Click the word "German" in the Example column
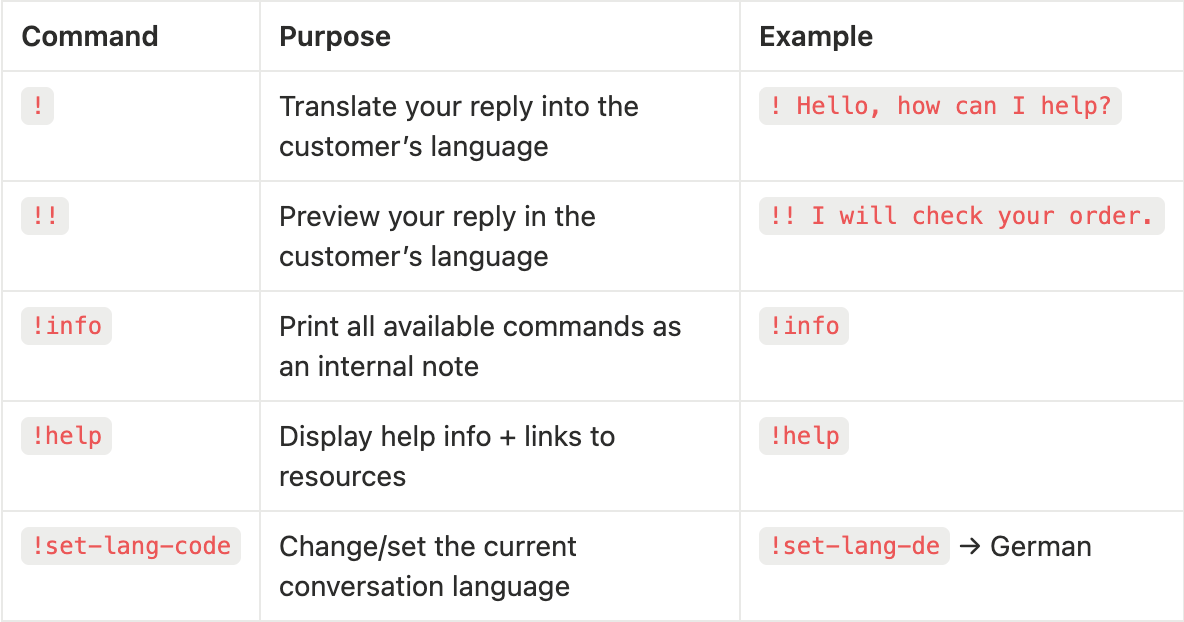The height and width of the screenshot is (622, 1184). (1040, 547)
